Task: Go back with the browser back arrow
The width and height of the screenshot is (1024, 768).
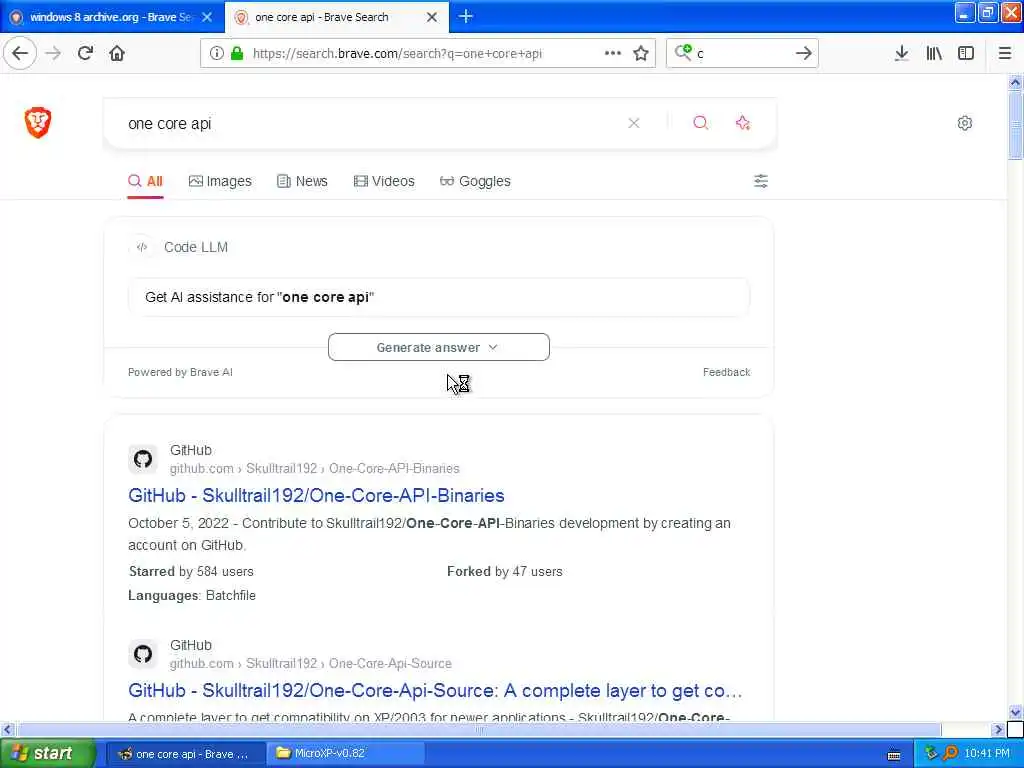Action: pos(20,53)
